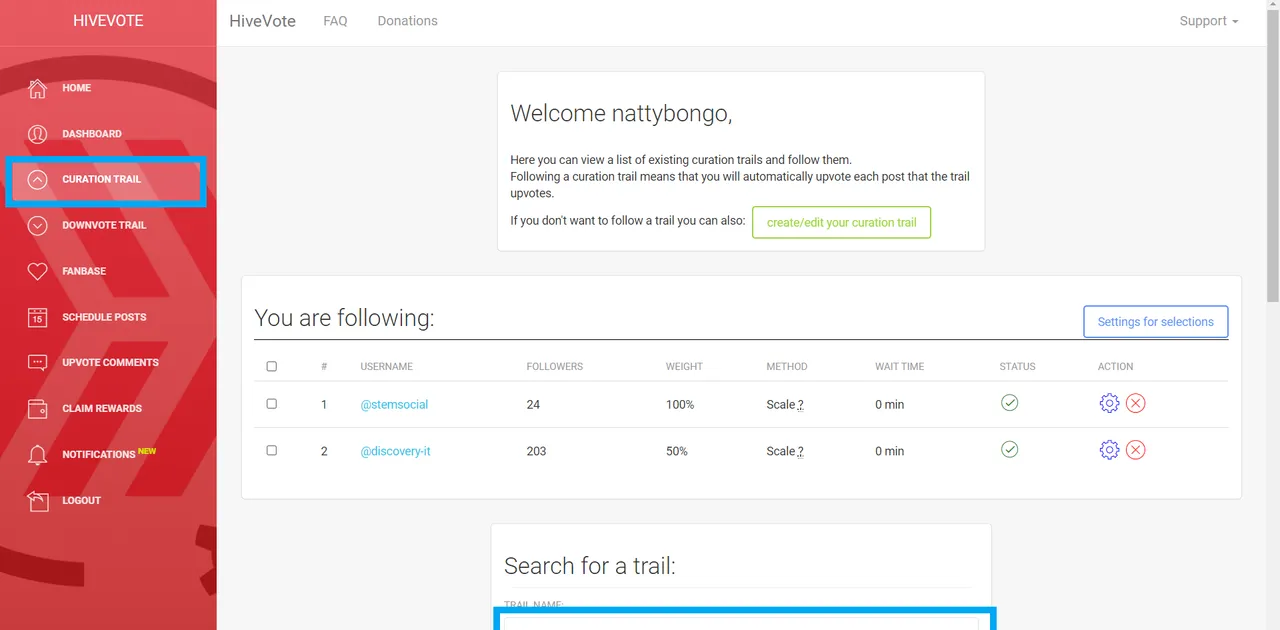Check the box for @discovery-it row
Screen dimensions: 1280x630
(x=271, y=450)
